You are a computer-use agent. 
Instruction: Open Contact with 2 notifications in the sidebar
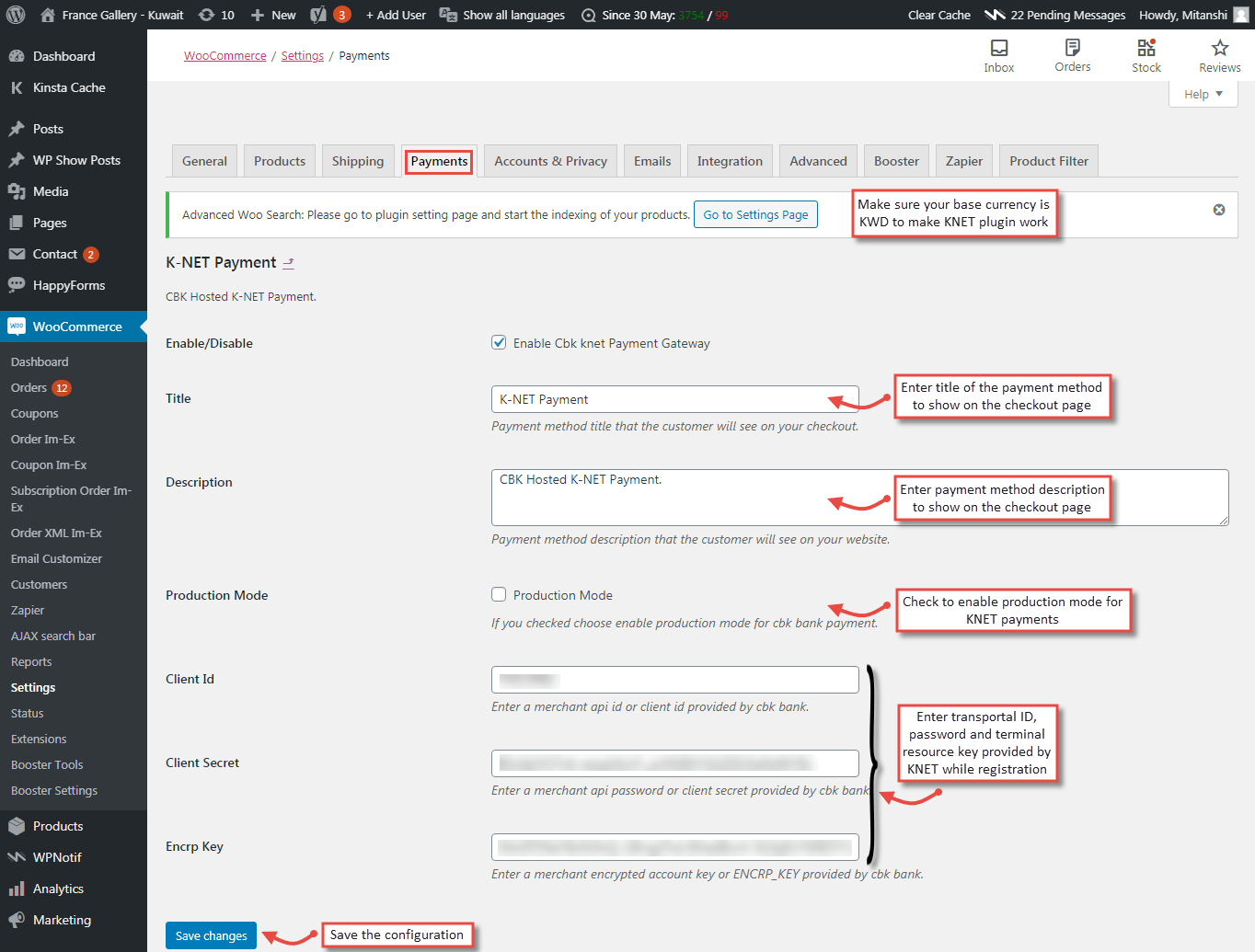click(74, 254)
